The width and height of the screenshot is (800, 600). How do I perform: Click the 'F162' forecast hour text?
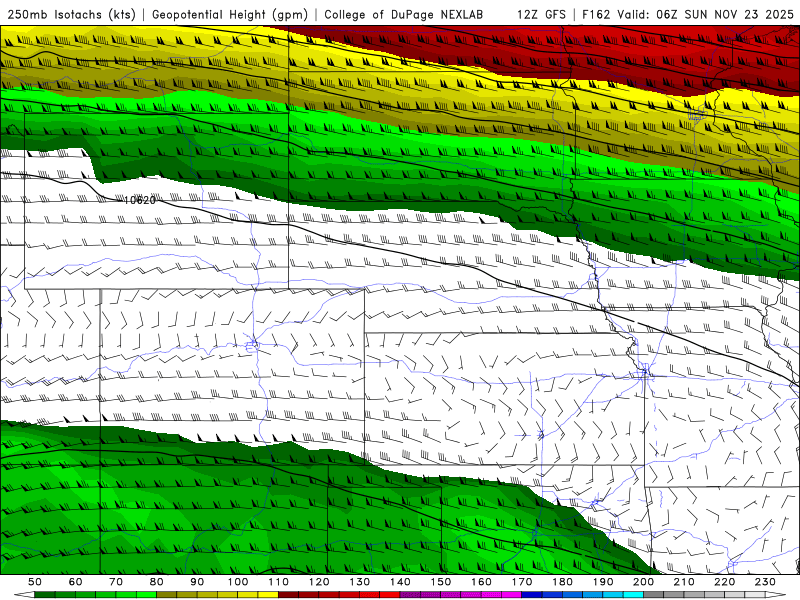click(596, 14)
